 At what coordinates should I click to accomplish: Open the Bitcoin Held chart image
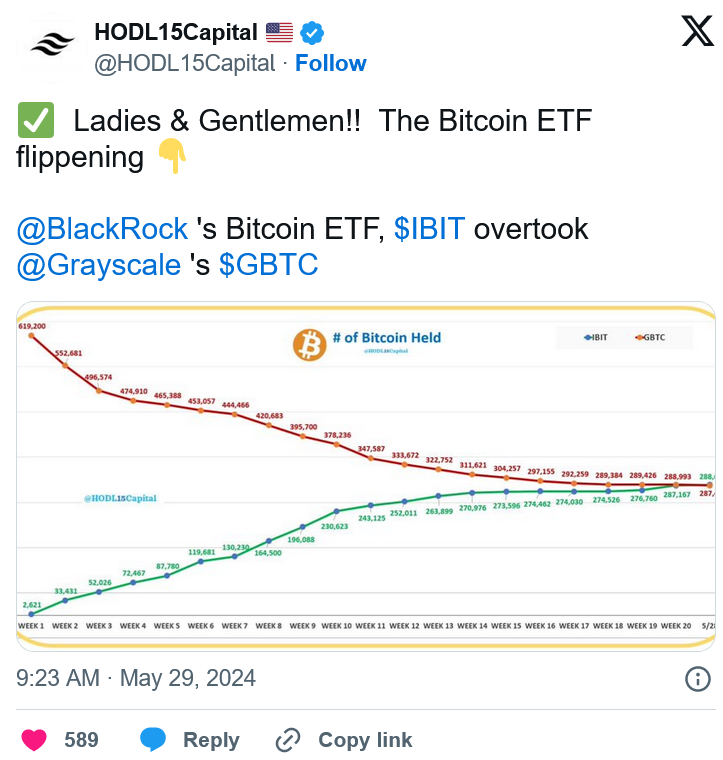[366, 476]
